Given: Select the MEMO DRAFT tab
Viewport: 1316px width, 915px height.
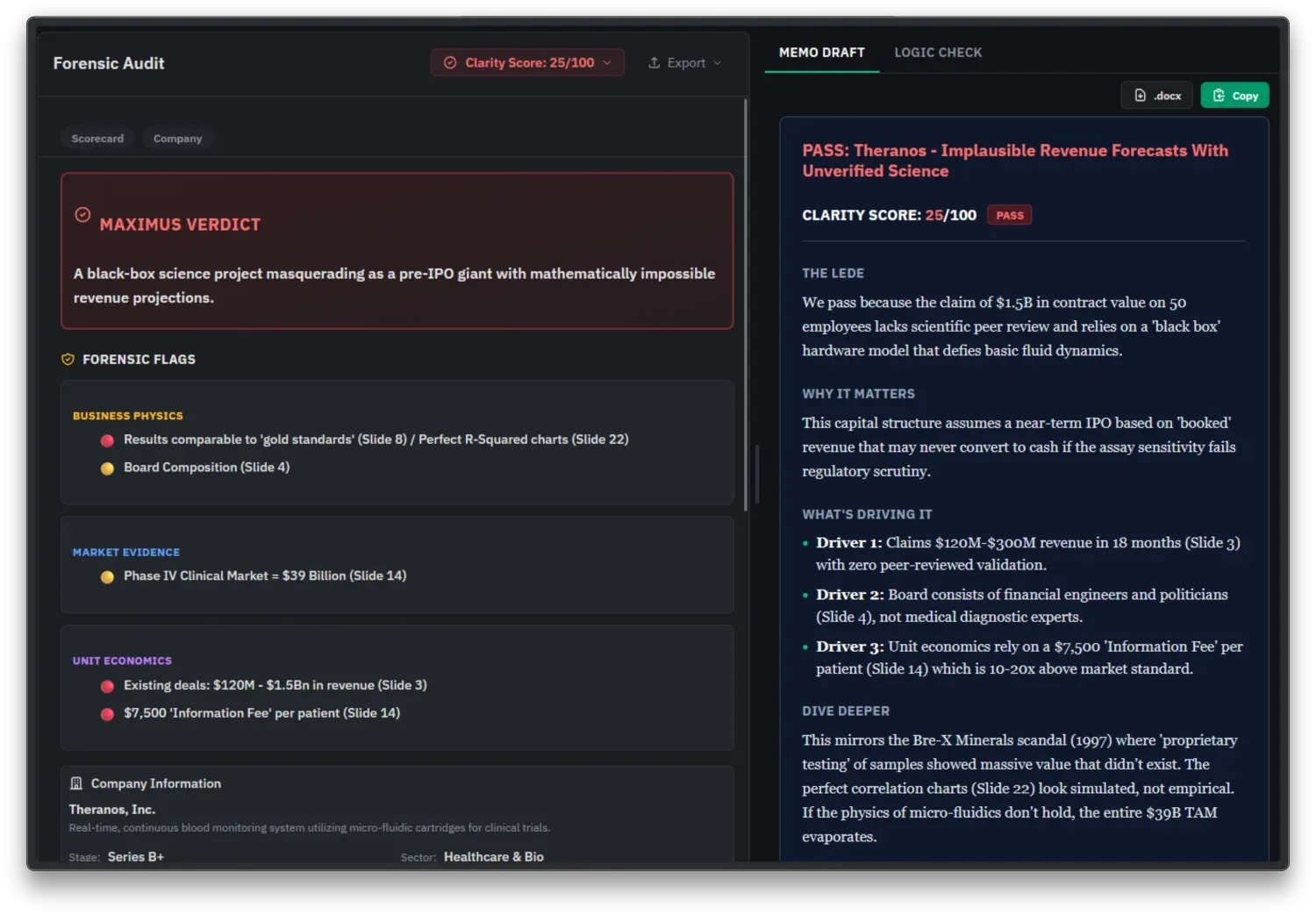Looking at the screenshot, I should (821, 52).
